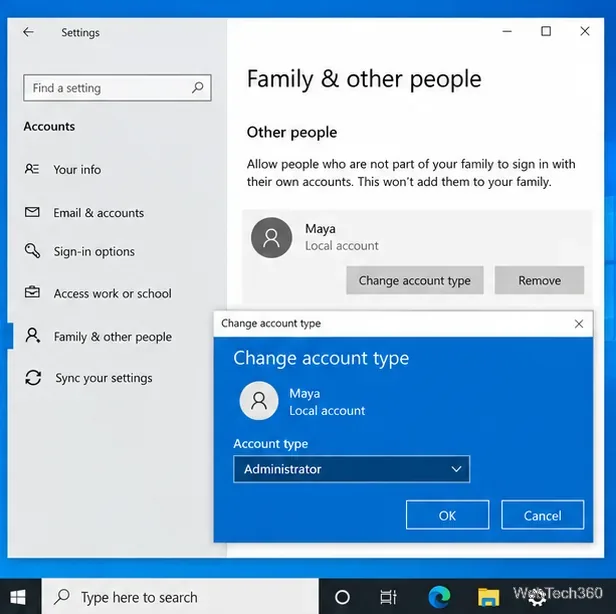Screen dimensions: 616x614
Task: Click the Cortana circle on the taskbar
Action: 342,597
